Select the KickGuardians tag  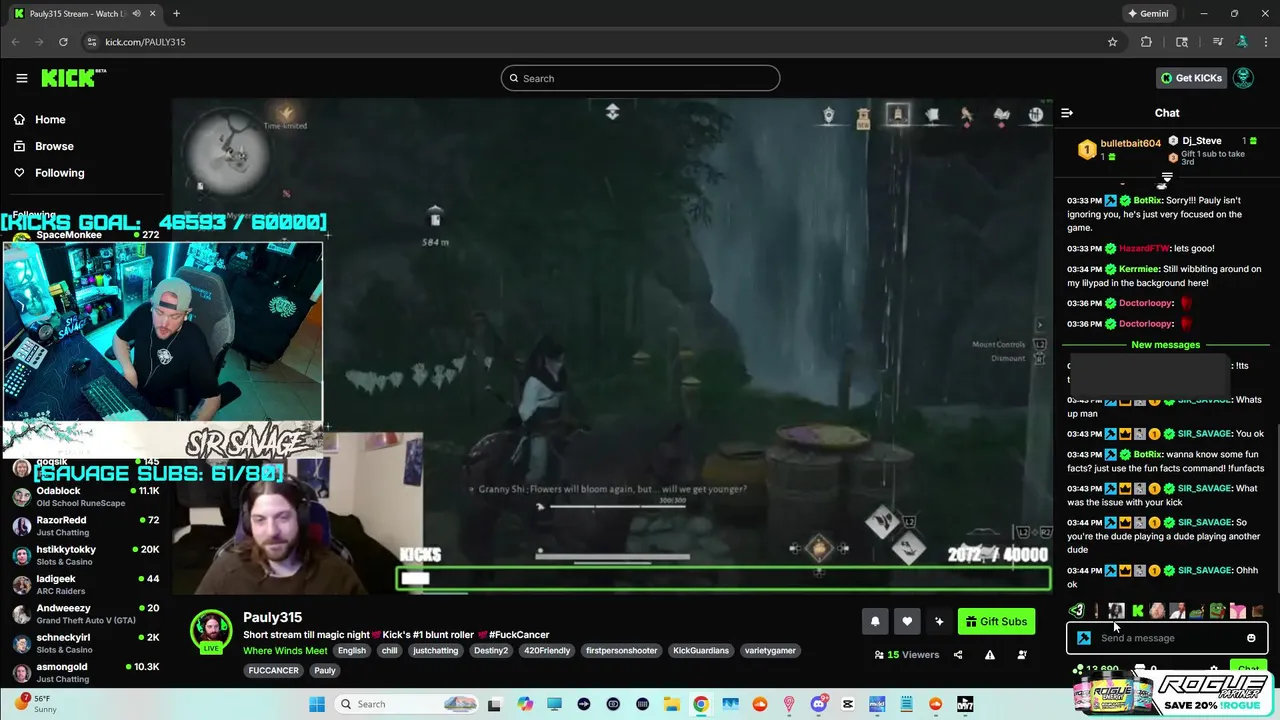(x=701, y=650)
